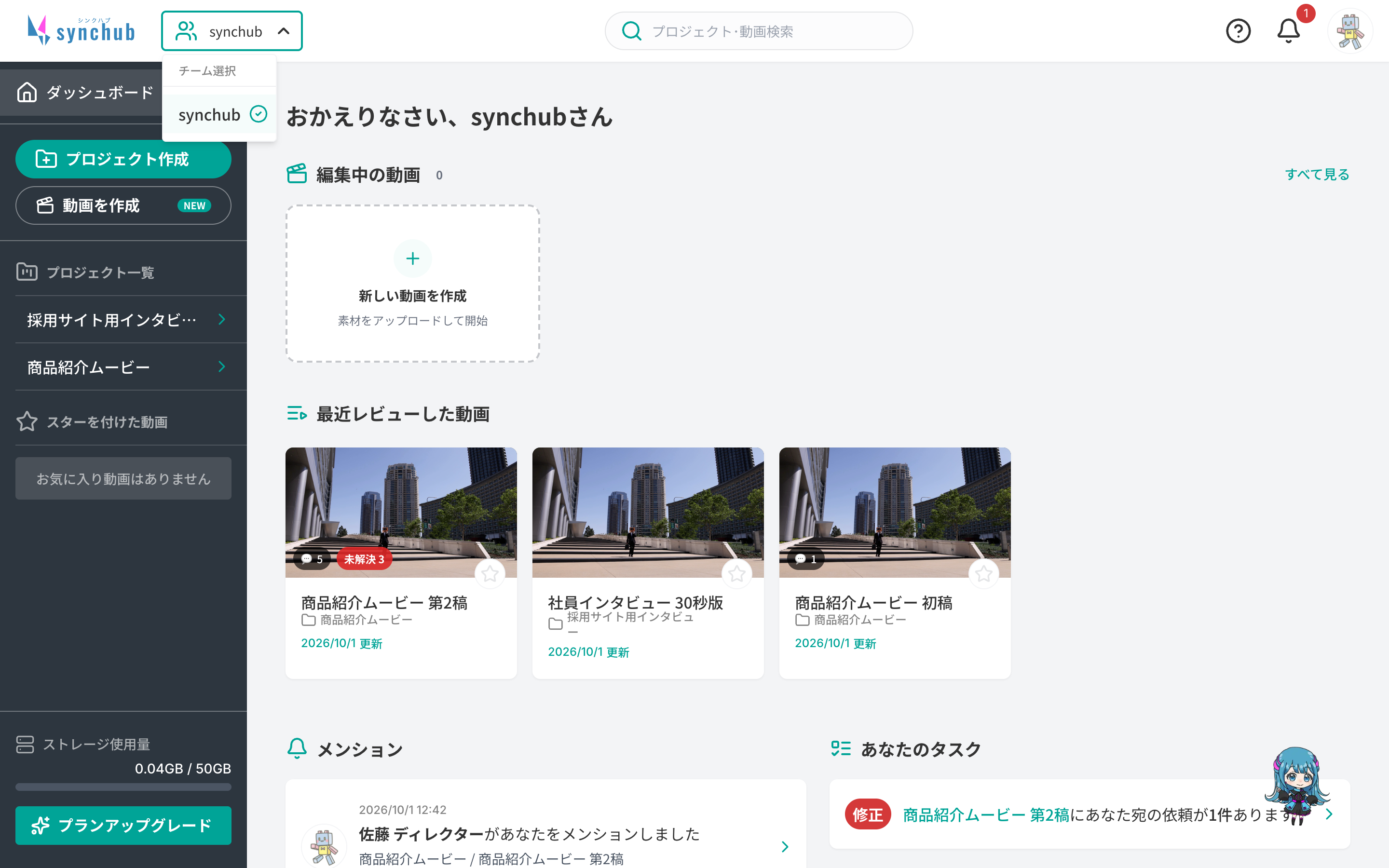
Task: Click the storage usage icon
Action: tap(25, 744)
